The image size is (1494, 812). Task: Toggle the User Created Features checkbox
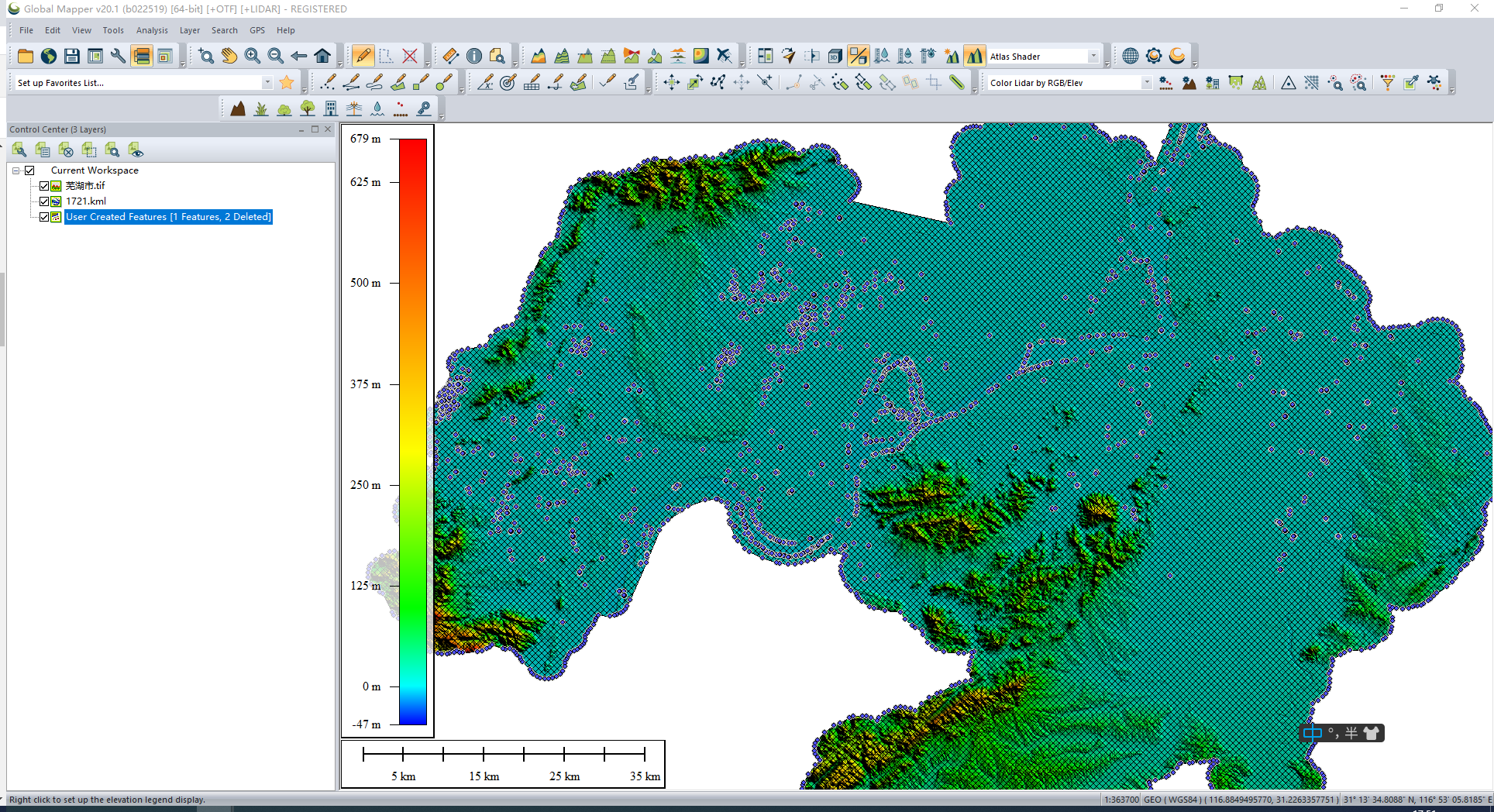click(44, 217)
